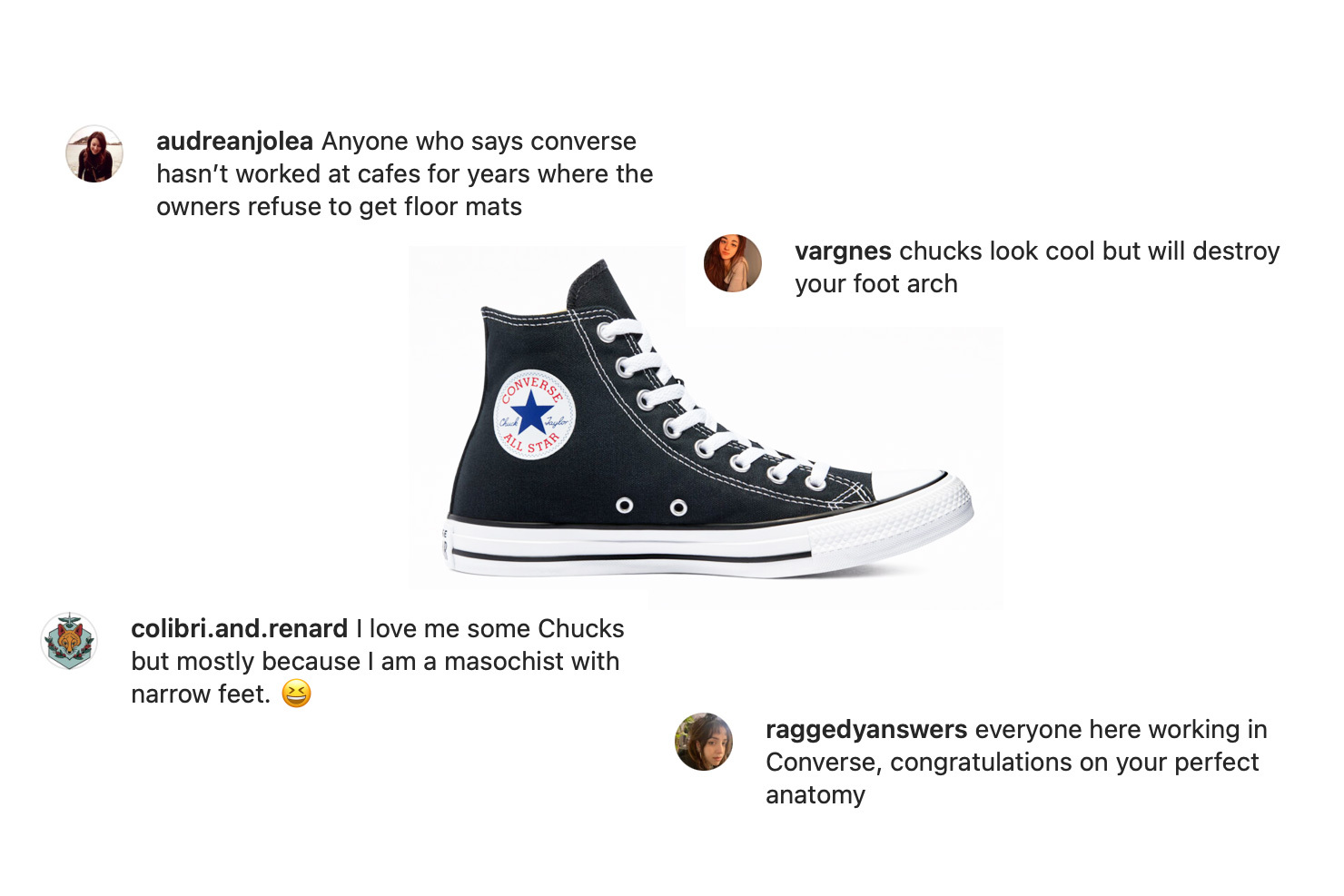Click audreanjolea's profile avatar

pos(94,154)
